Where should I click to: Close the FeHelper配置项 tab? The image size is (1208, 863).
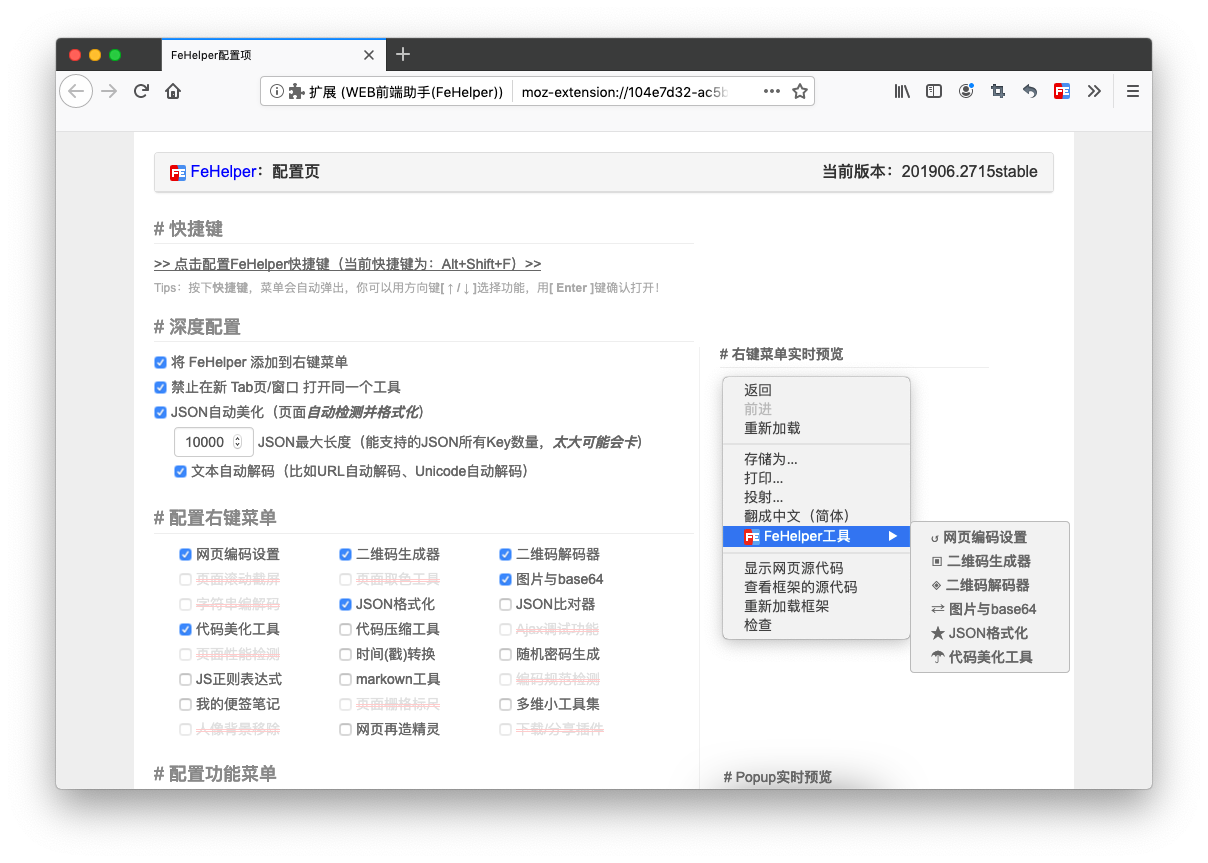369,55
